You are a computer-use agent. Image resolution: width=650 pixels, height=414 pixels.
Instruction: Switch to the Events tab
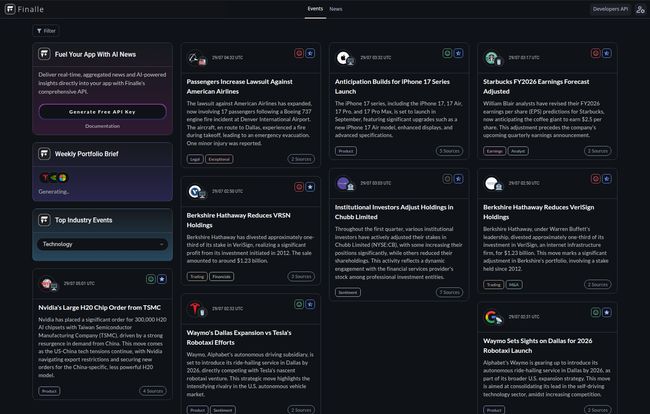point(315,9)
